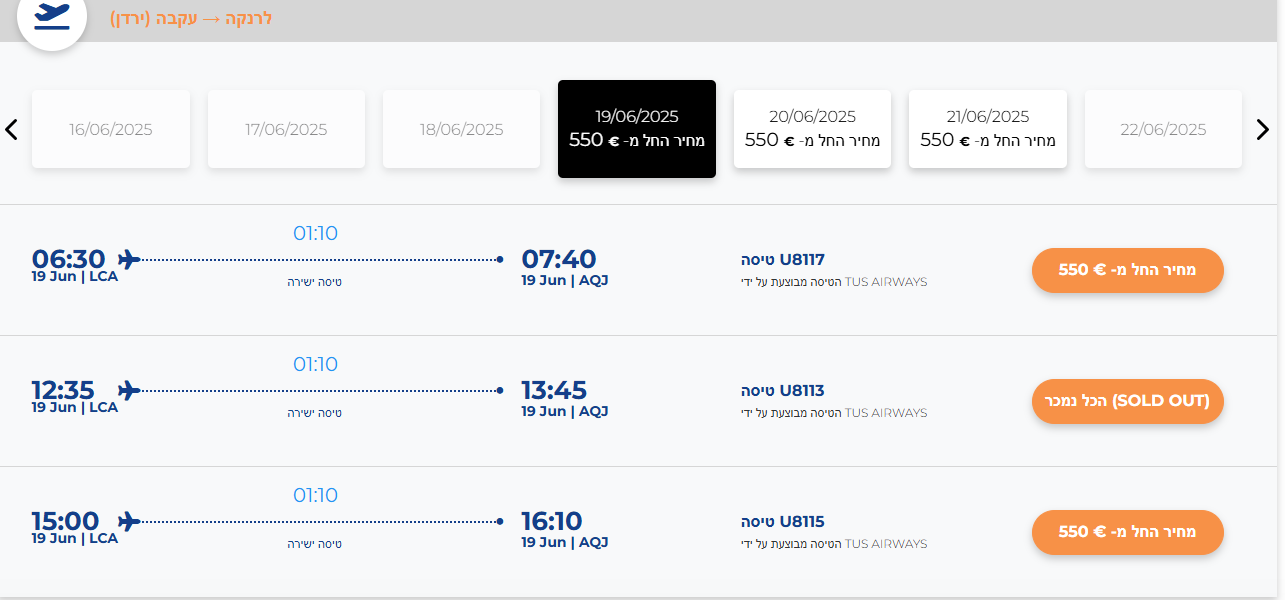Image resolution: width=1285 pixels, height=600 pixels.
Task: Book flight U8117 from 550 € button
Action: click(1128, 270)
